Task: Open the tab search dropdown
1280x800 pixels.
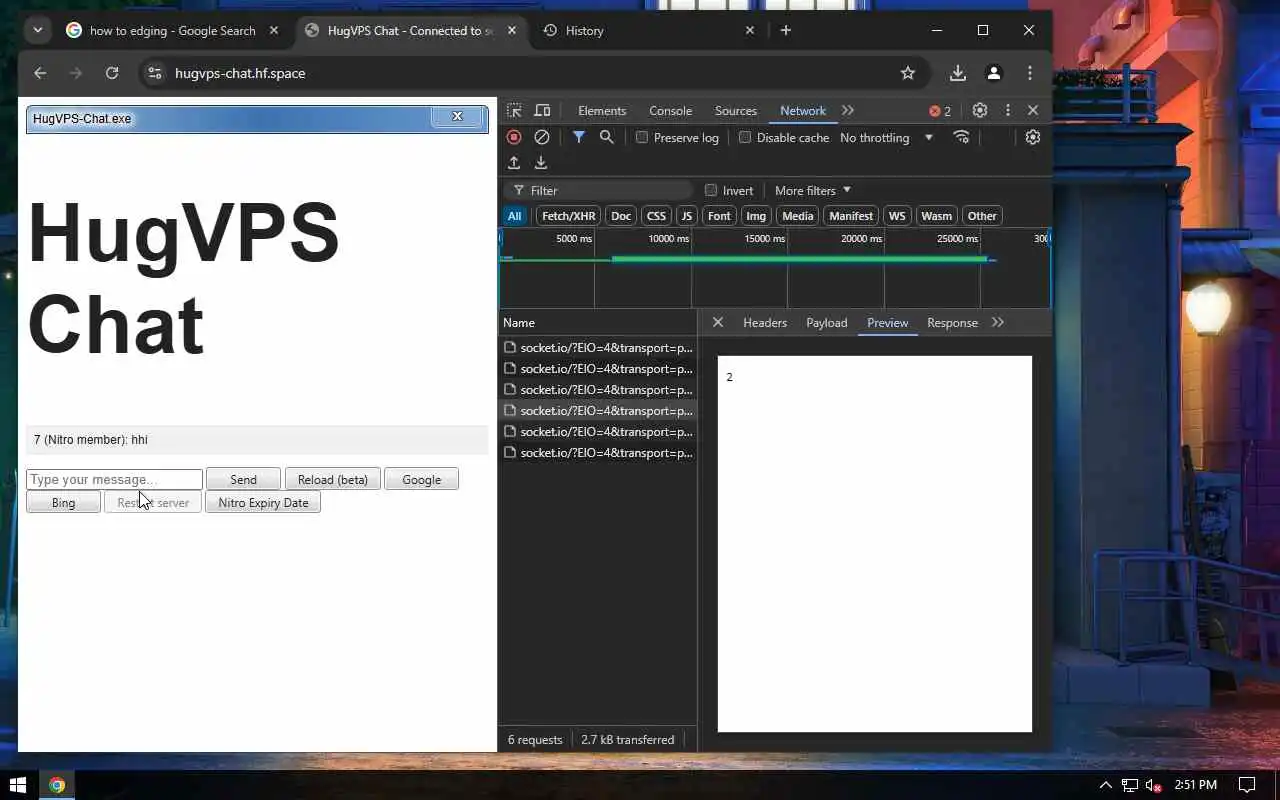Action: pos(37,30)
